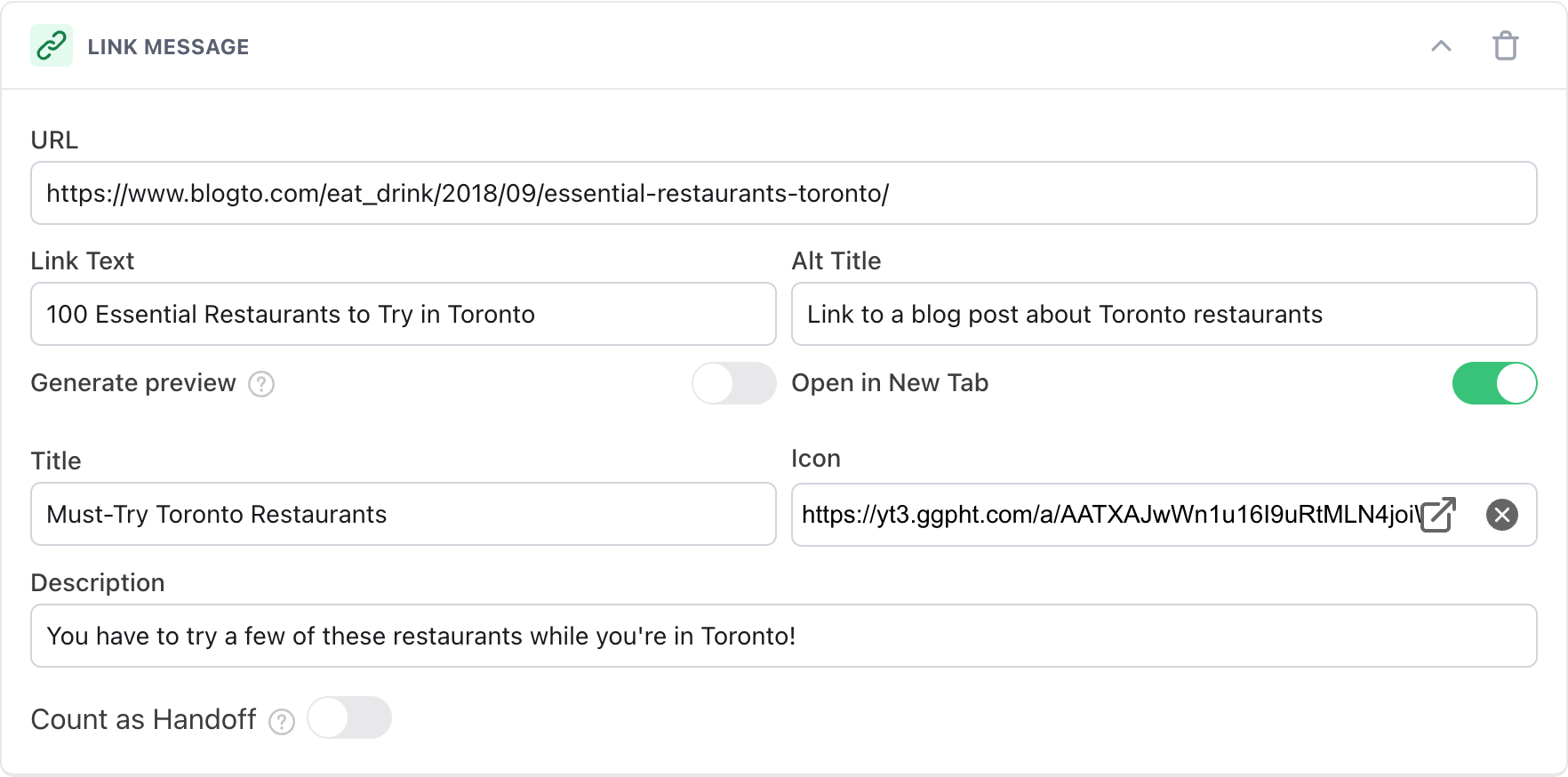Disable the Open in New Tab toggle
Viewport: 1568px width, 777px height.
pos(1494,383)
